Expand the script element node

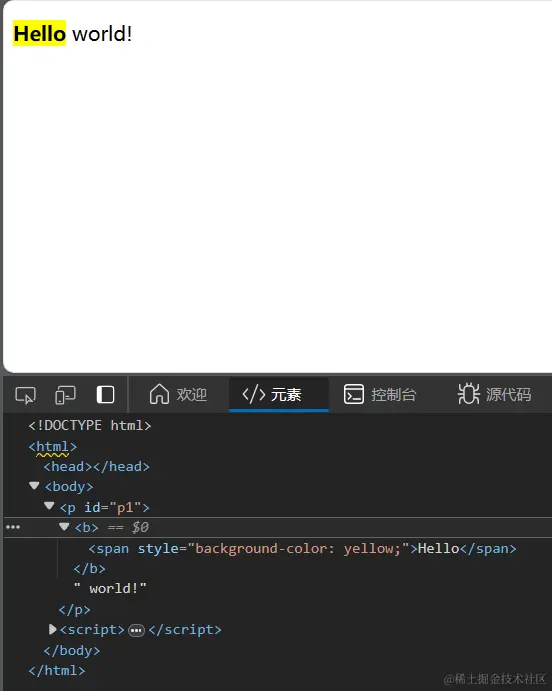pos(52,629)
